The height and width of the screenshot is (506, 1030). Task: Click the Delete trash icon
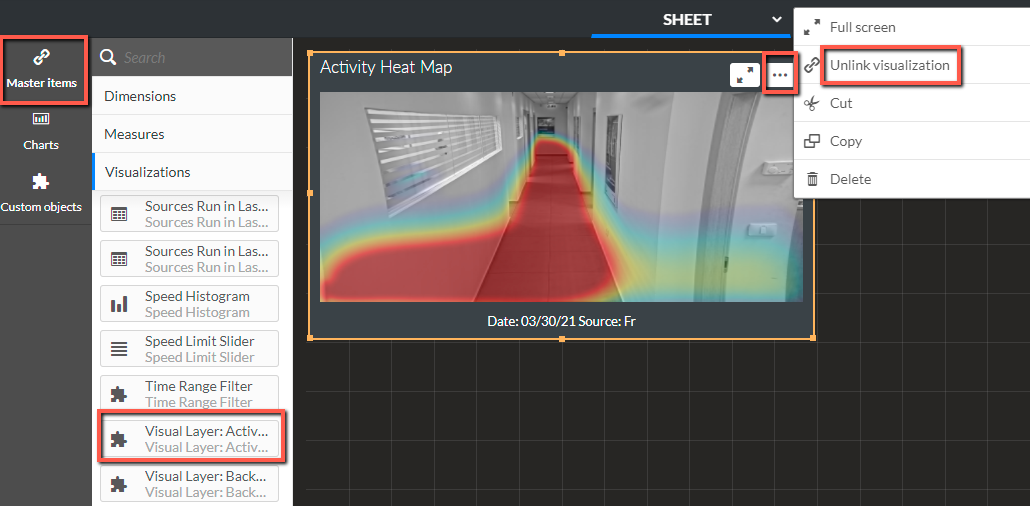coord(813,179)
